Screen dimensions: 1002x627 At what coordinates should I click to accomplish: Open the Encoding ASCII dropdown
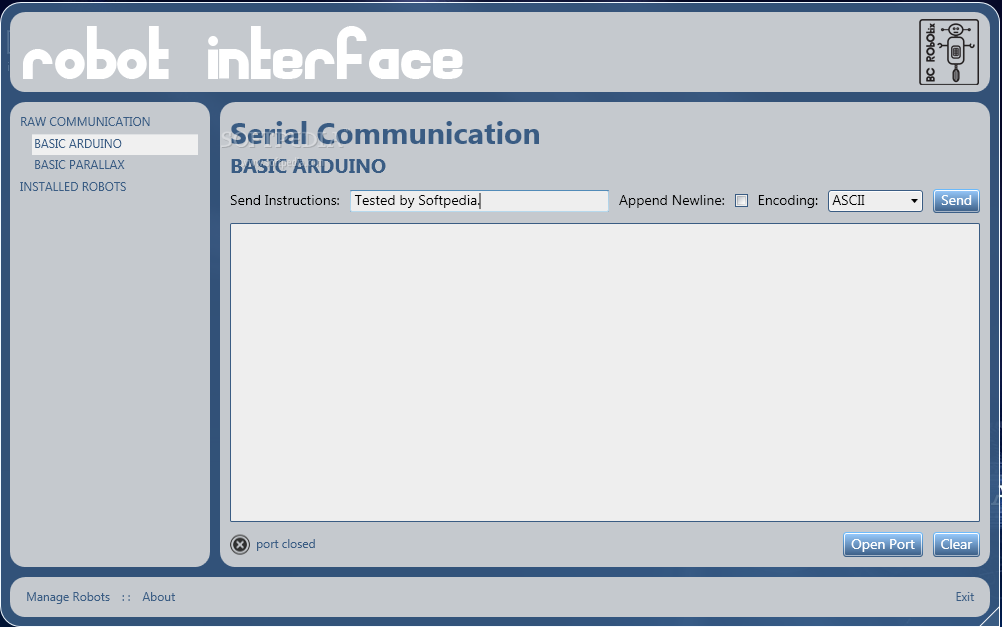tap(874, 201)
